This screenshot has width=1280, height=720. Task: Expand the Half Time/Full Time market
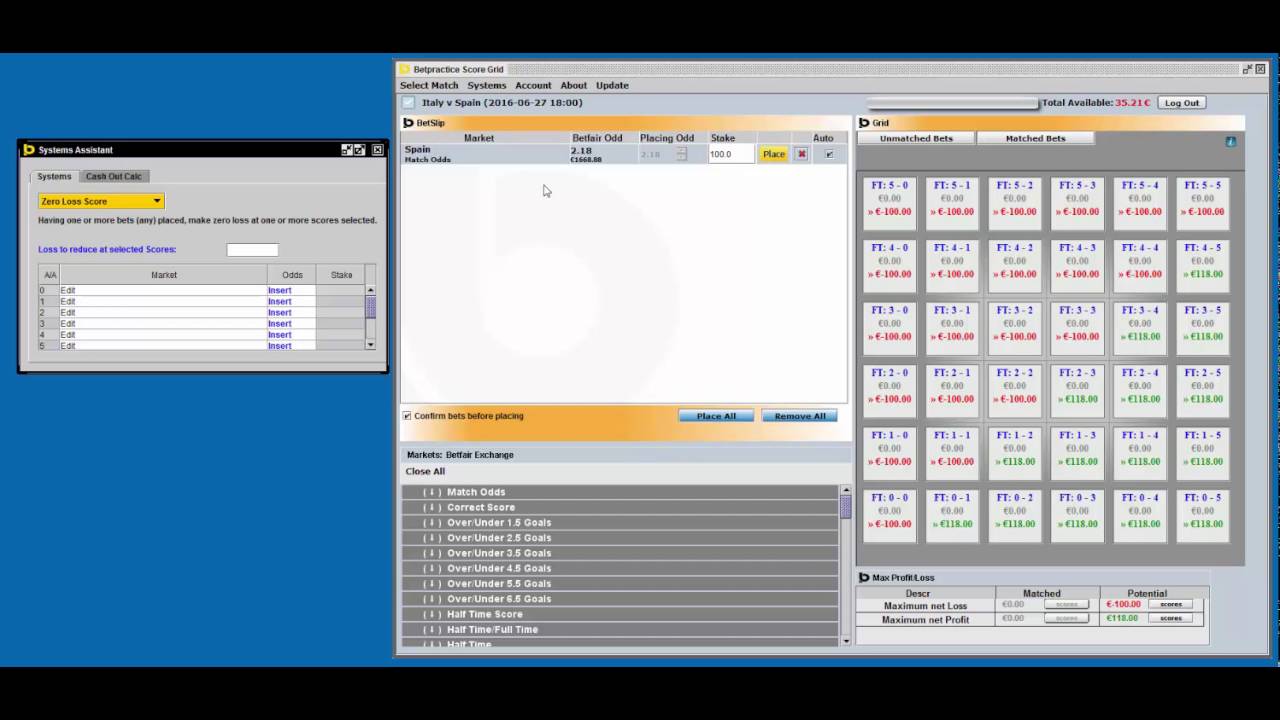click(x=620, y=629)
